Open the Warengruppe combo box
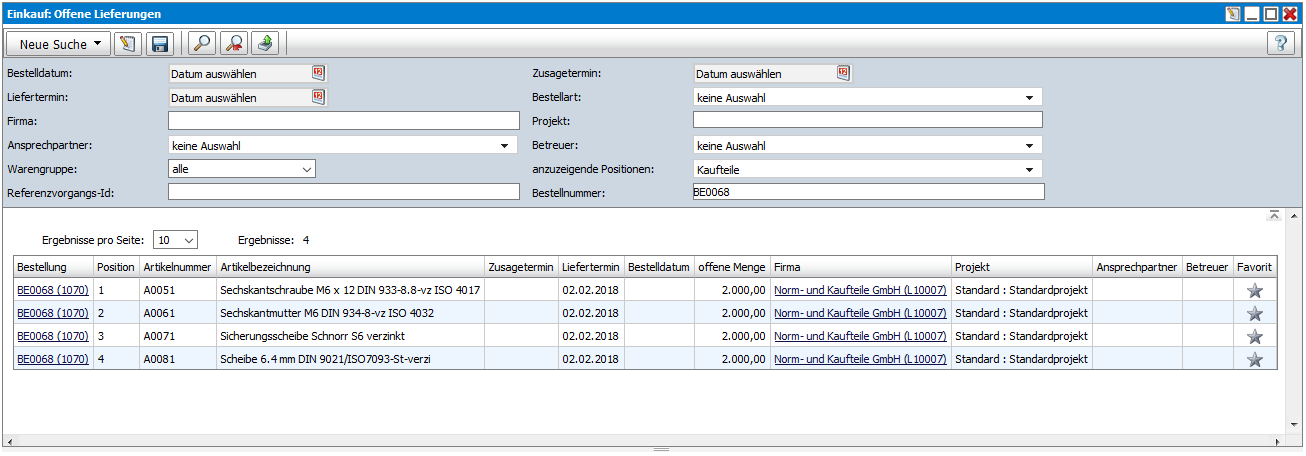 pos(242,169)
